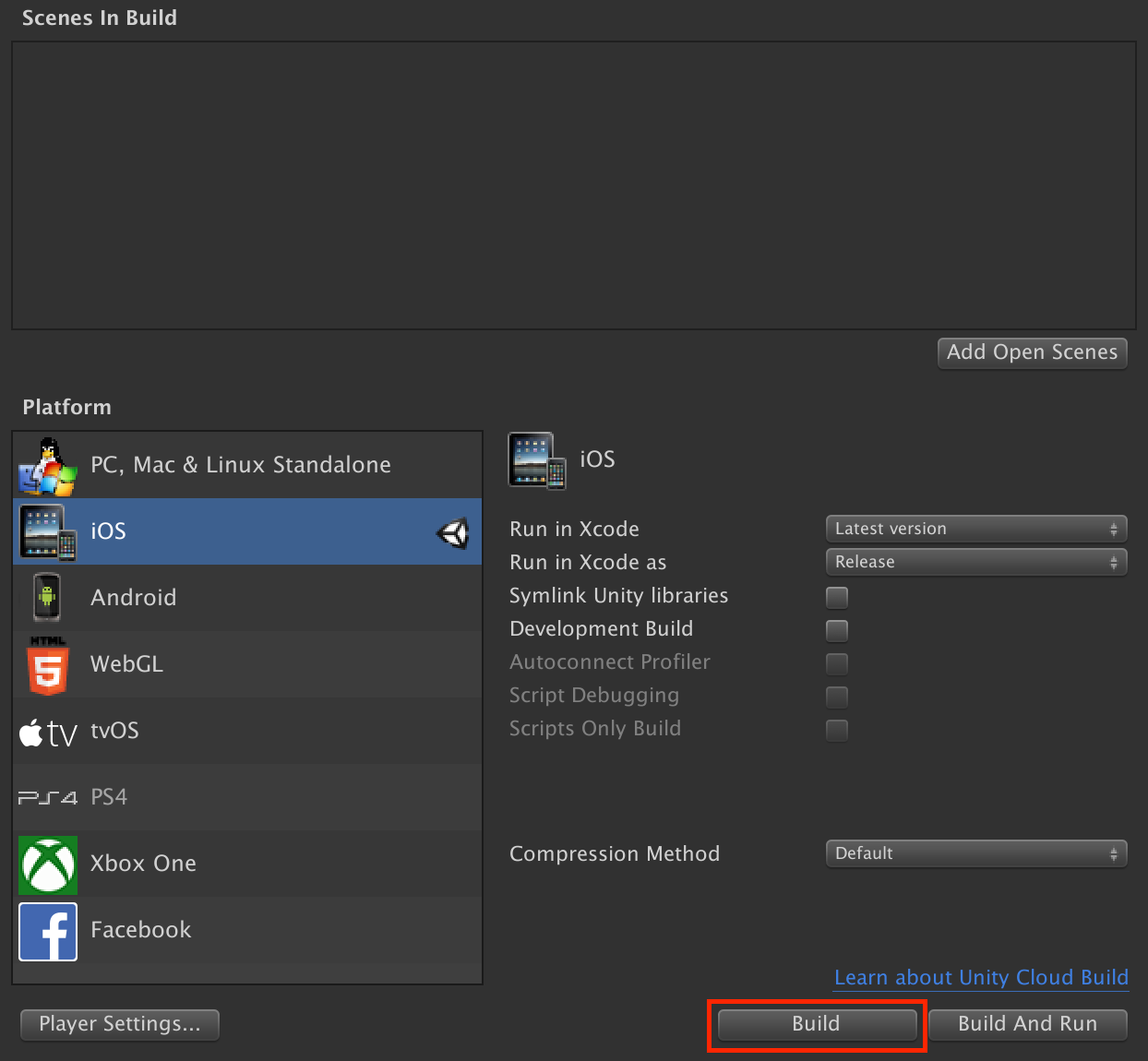Click the PS4 logo icon
1148x1061 pixels.
pyautogui.click(x=48, y=797)
